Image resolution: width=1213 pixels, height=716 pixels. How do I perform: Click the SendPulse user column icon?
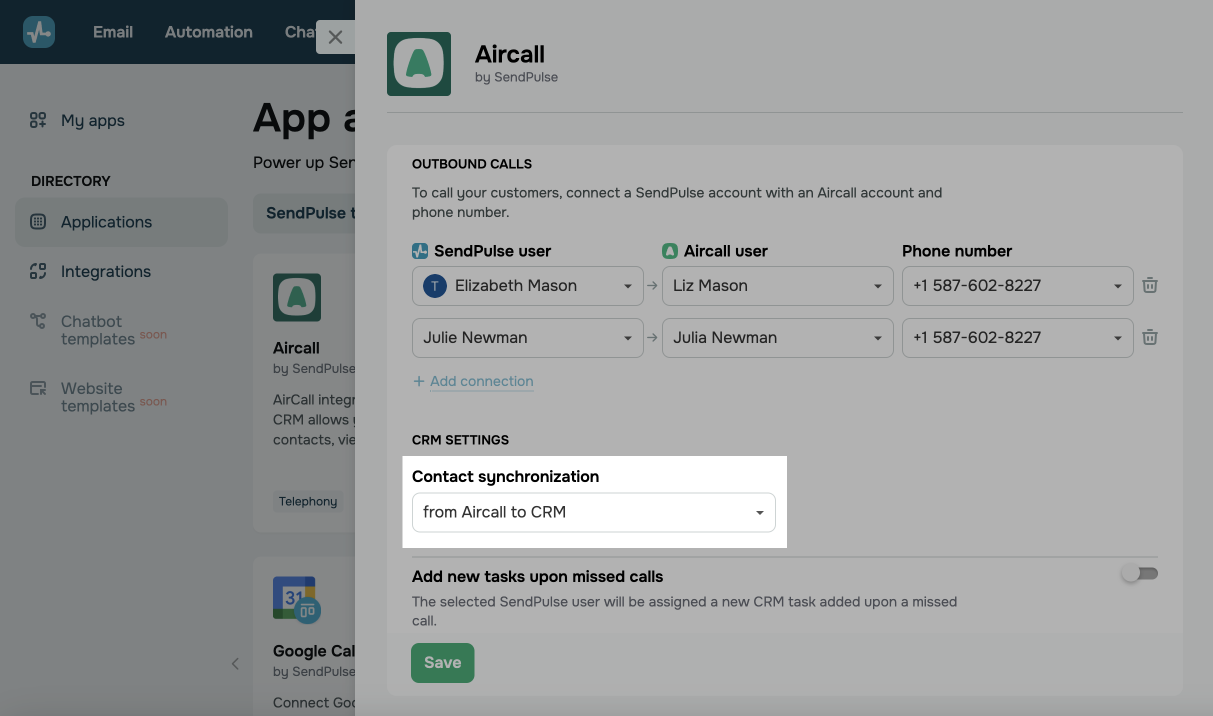420,251
